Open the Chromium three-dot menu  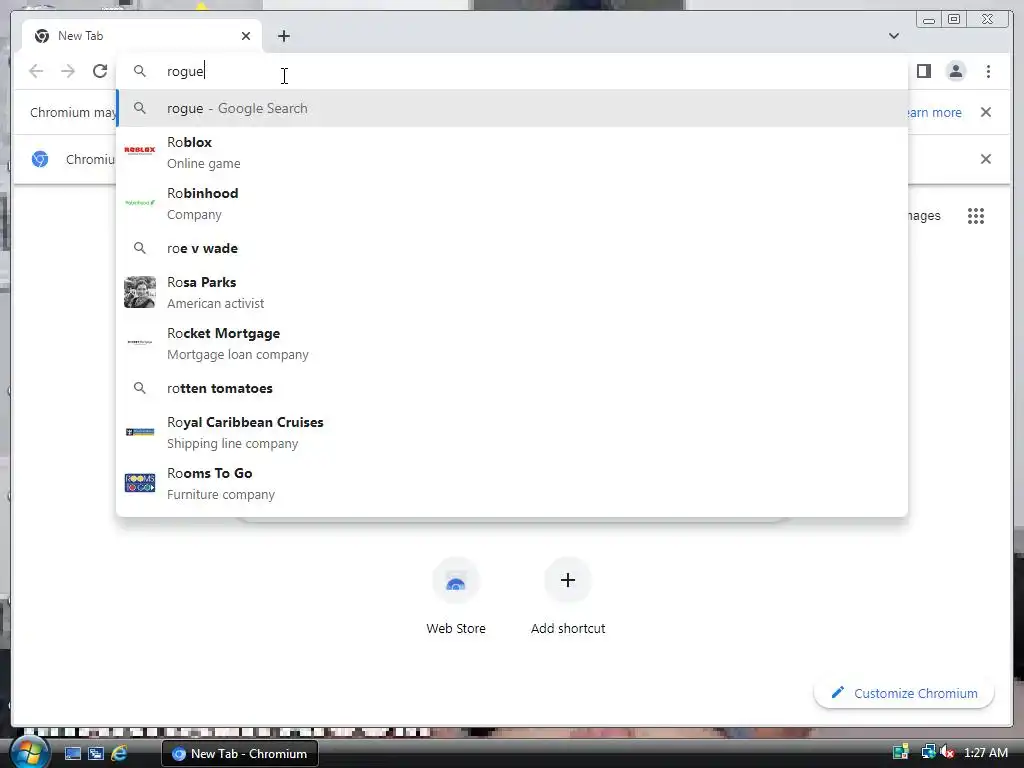pyautogui.click(x=988, y=71)
